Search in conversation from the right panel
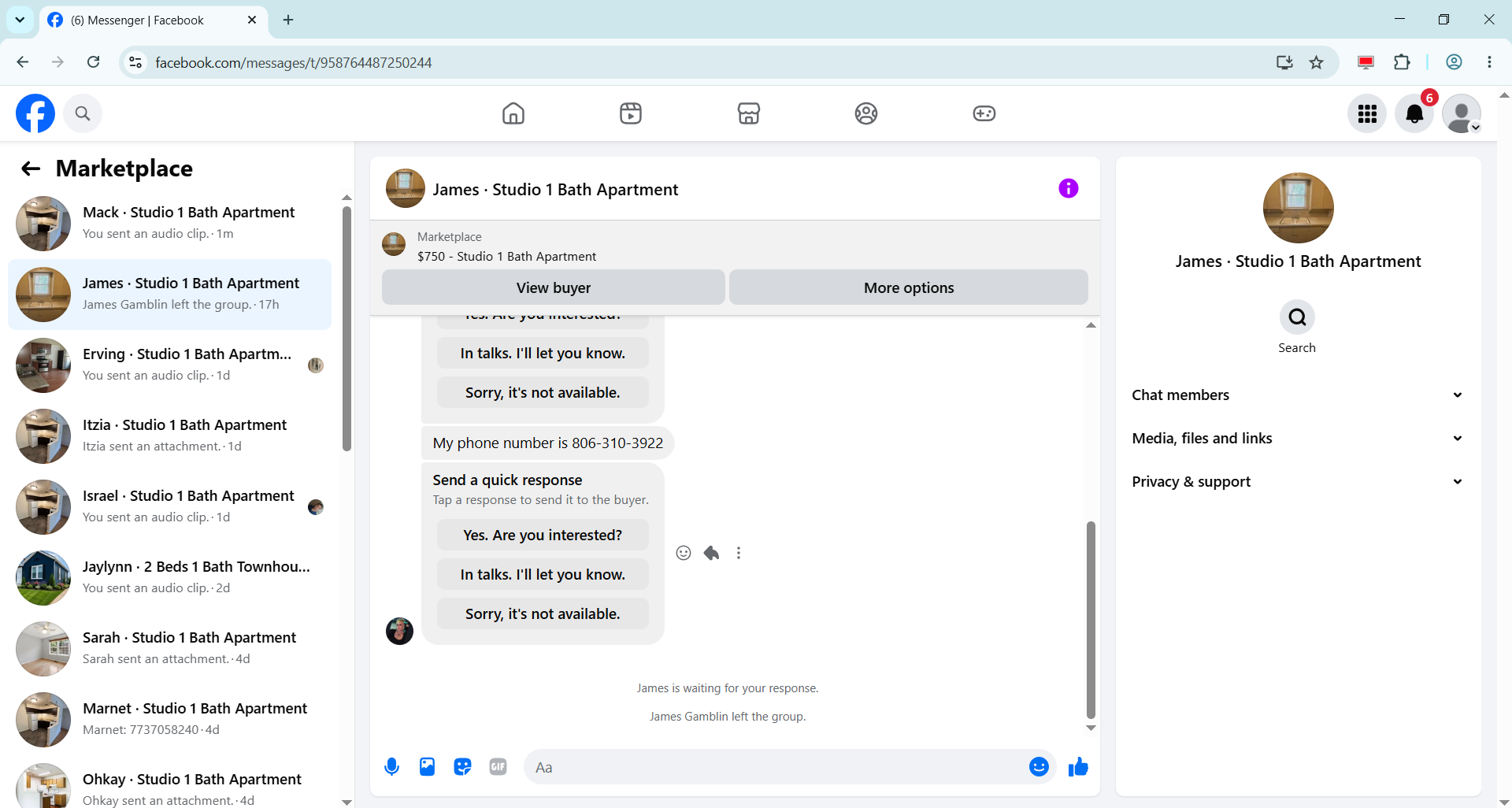 1297,317
